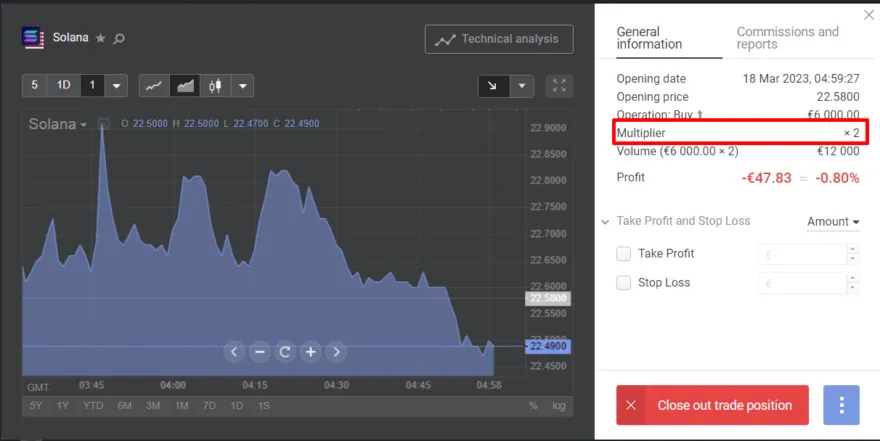Screen dimensions: 880x441
Task: Expand chart to fullscreen
Action: coord(560,86)
